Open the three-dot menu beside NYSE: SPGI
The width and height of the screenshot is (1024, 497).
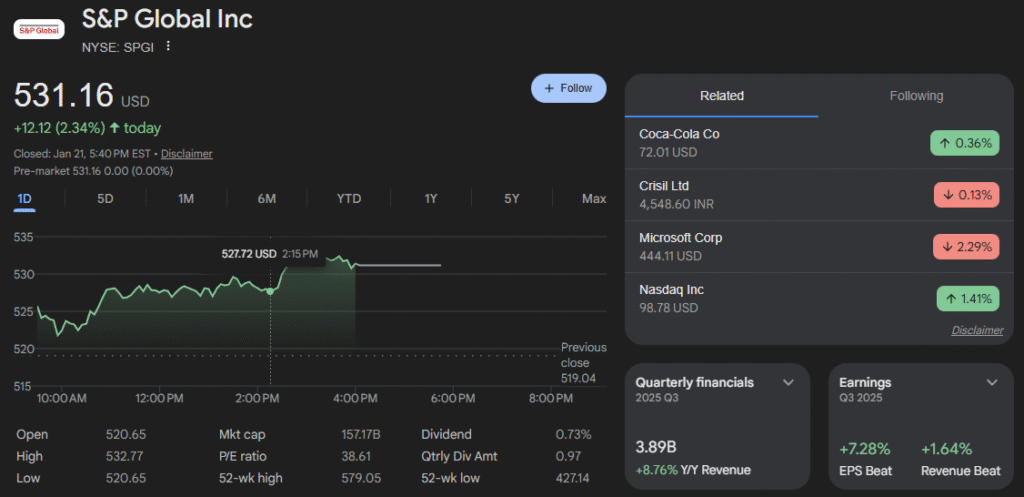point(168,46)
